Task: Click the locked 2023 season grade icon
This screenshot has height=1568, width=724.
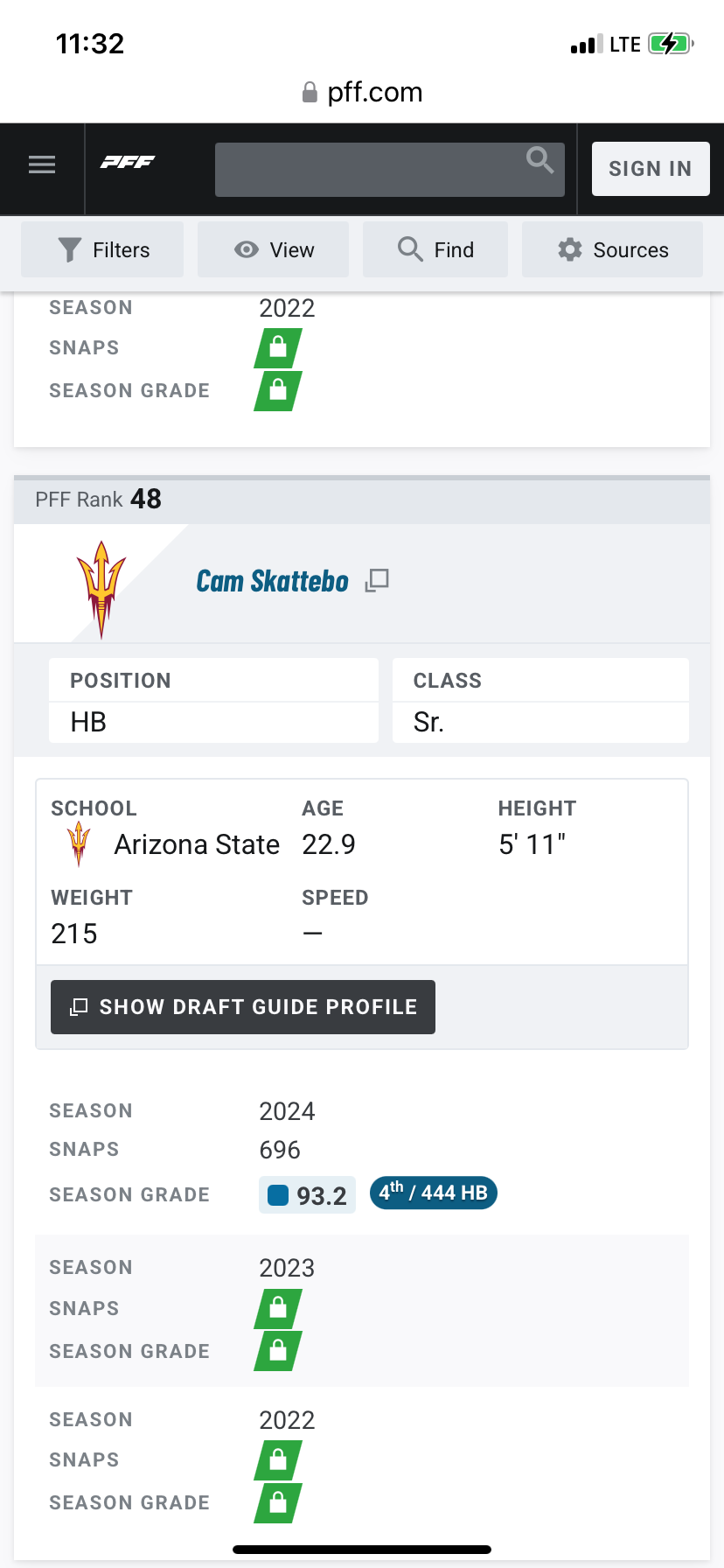Action: [278, 1351]
